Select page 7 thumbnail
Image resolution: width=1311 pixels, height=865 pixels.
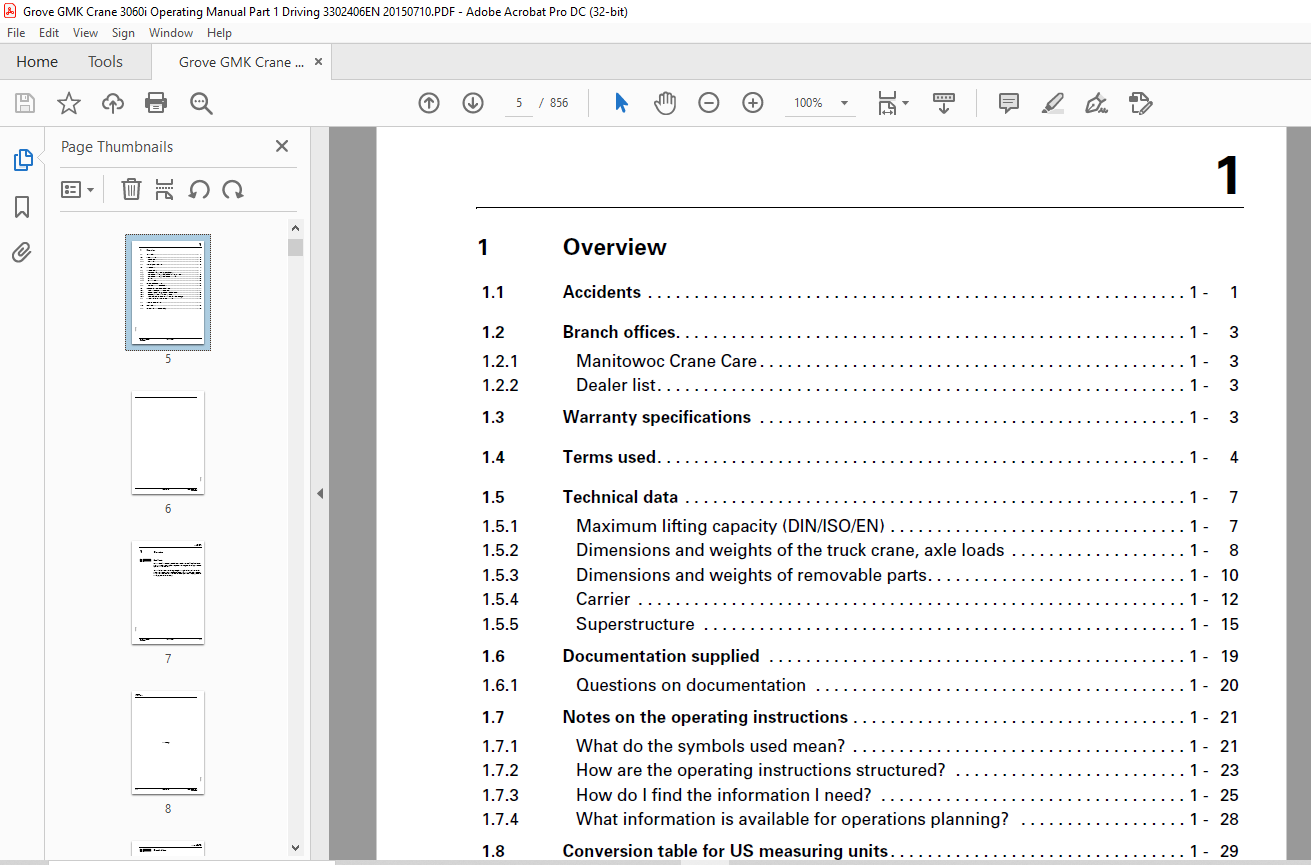168,592
